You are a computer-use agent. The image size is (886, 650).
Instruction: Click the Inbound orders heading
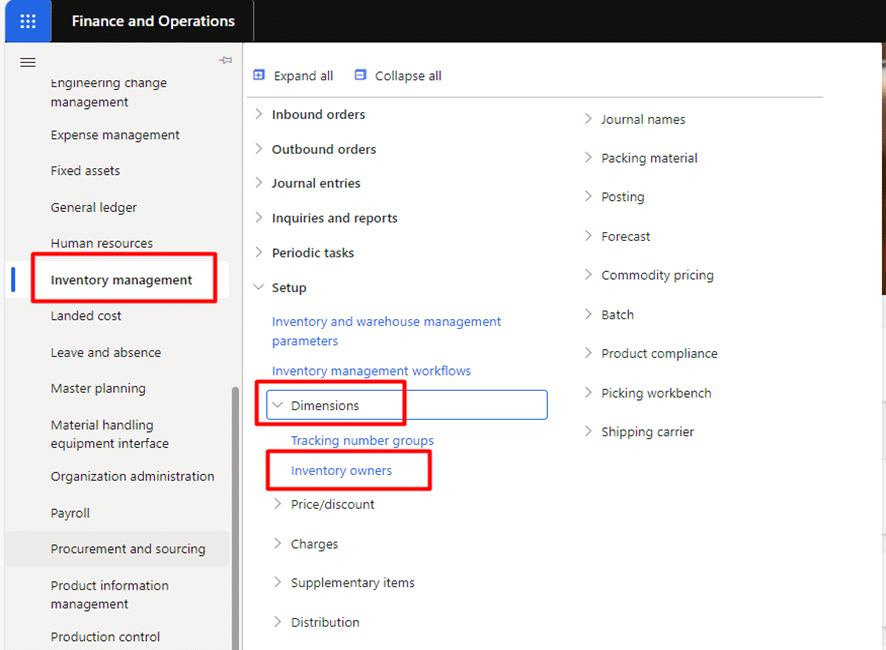click(x=319, y=114)
